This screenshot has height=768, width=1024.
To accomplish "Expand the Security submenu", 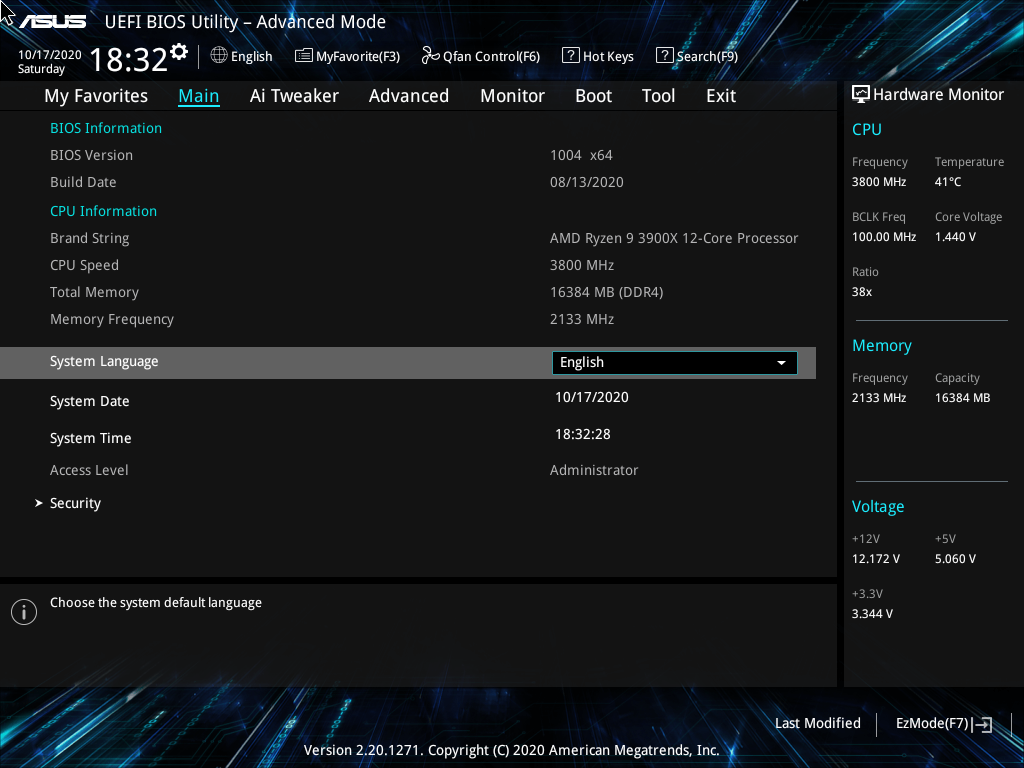I will coord(75,504).
